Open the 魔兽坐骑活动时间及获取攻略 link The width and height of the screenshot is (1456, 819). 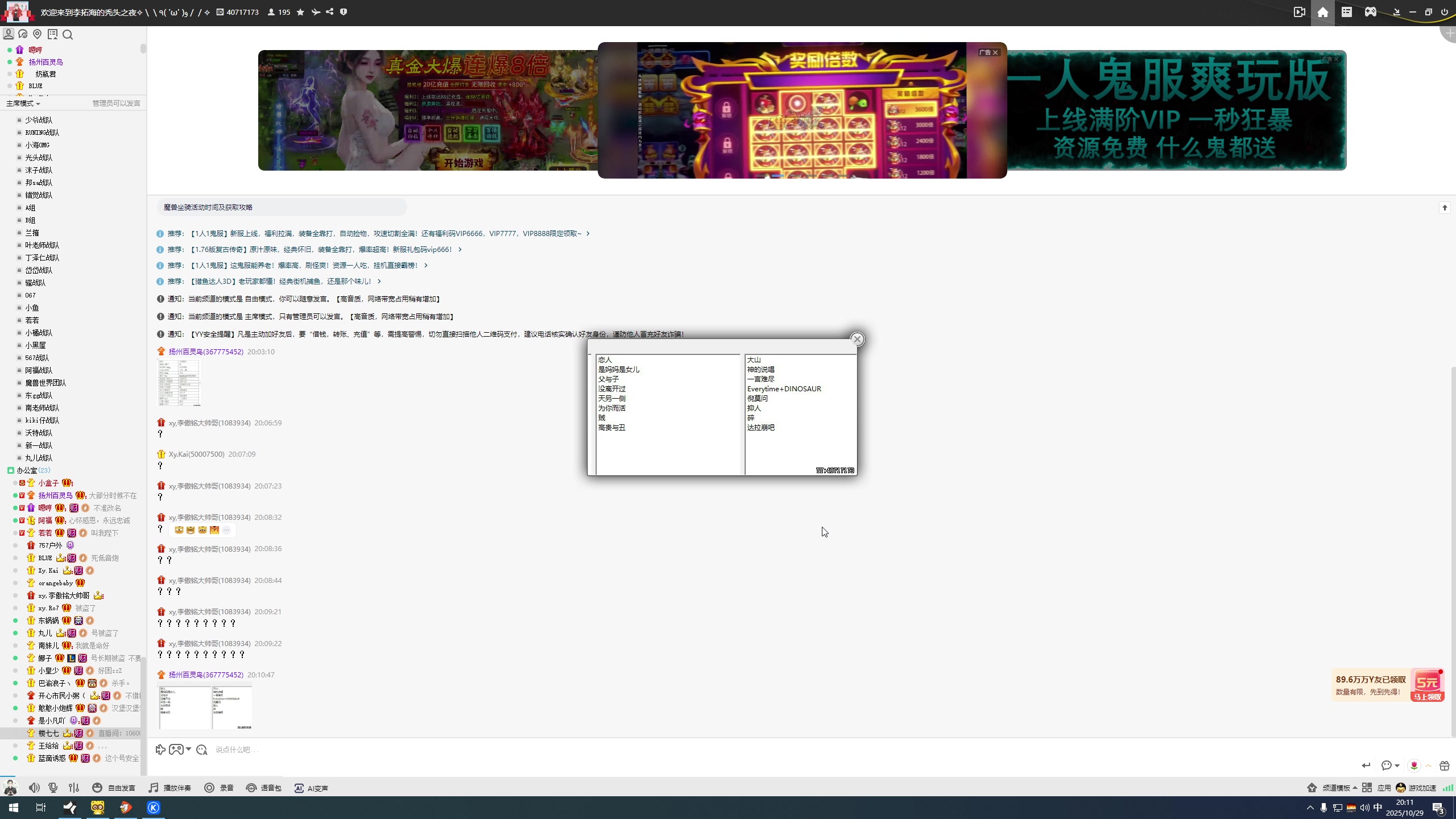click(208, 208)
